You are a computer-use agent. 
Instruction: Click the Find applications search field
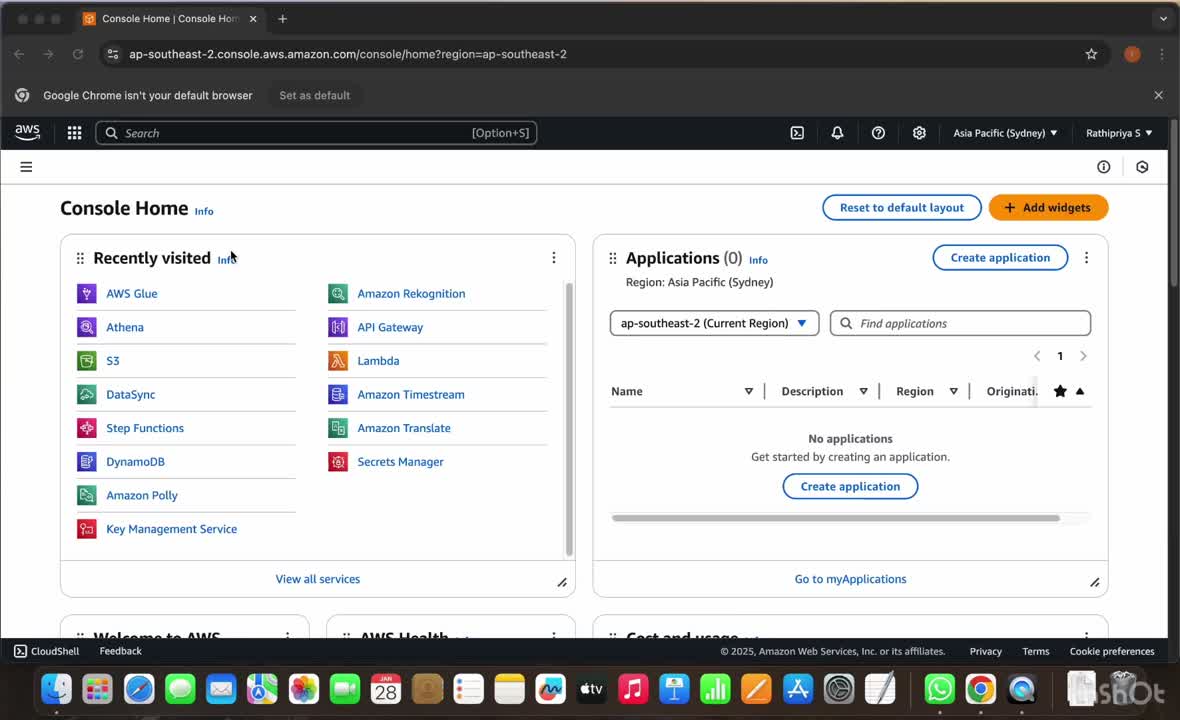960,324
